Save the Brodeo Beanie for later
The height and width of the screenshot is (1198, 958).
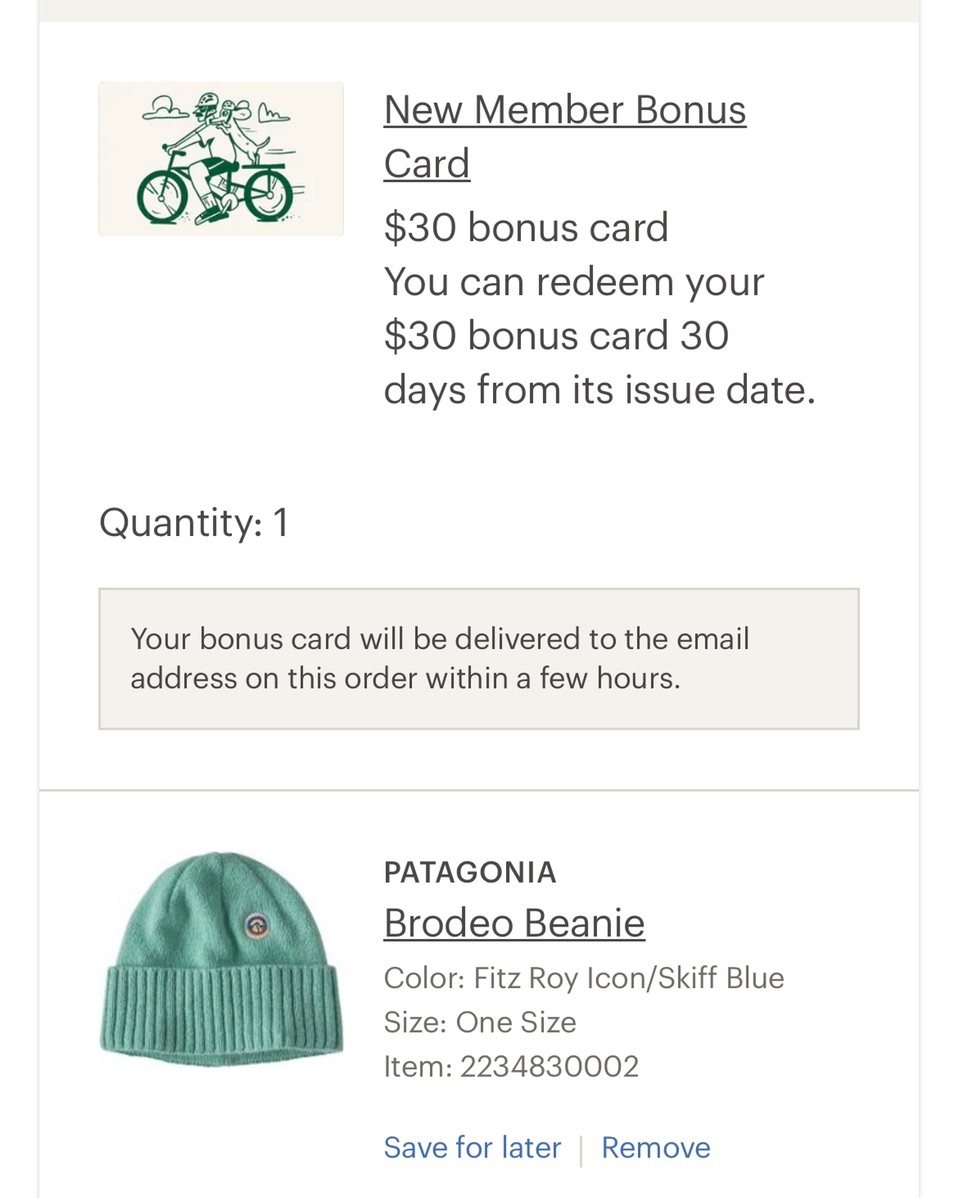click(x=472, y=1148)
